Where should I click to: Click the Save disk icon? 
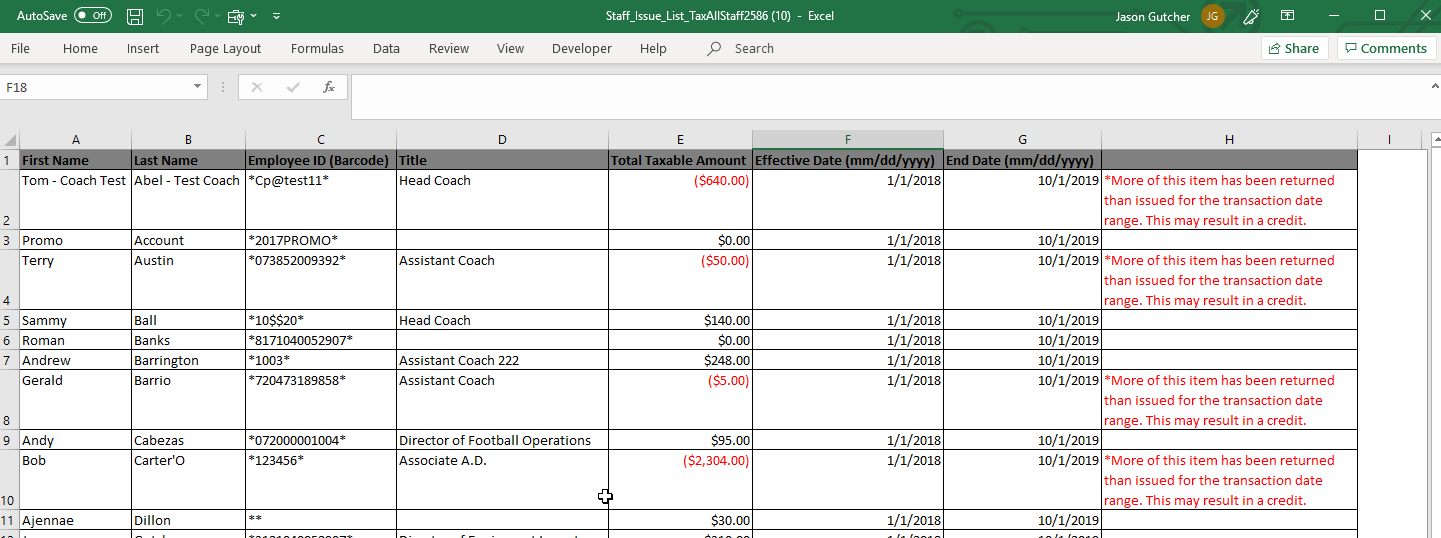[x=135, y=16]
